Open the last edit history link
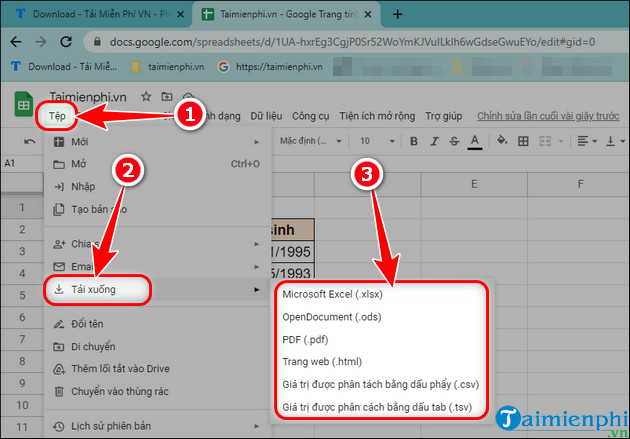The width and height of the screenshot is (630, 439). pyautogui.click(x=548, y=116)
